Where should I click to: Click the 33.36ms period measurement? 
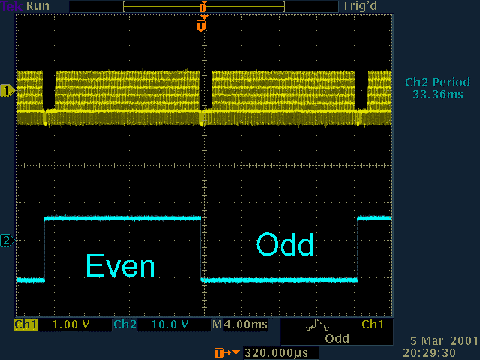[x=438, y=94]
